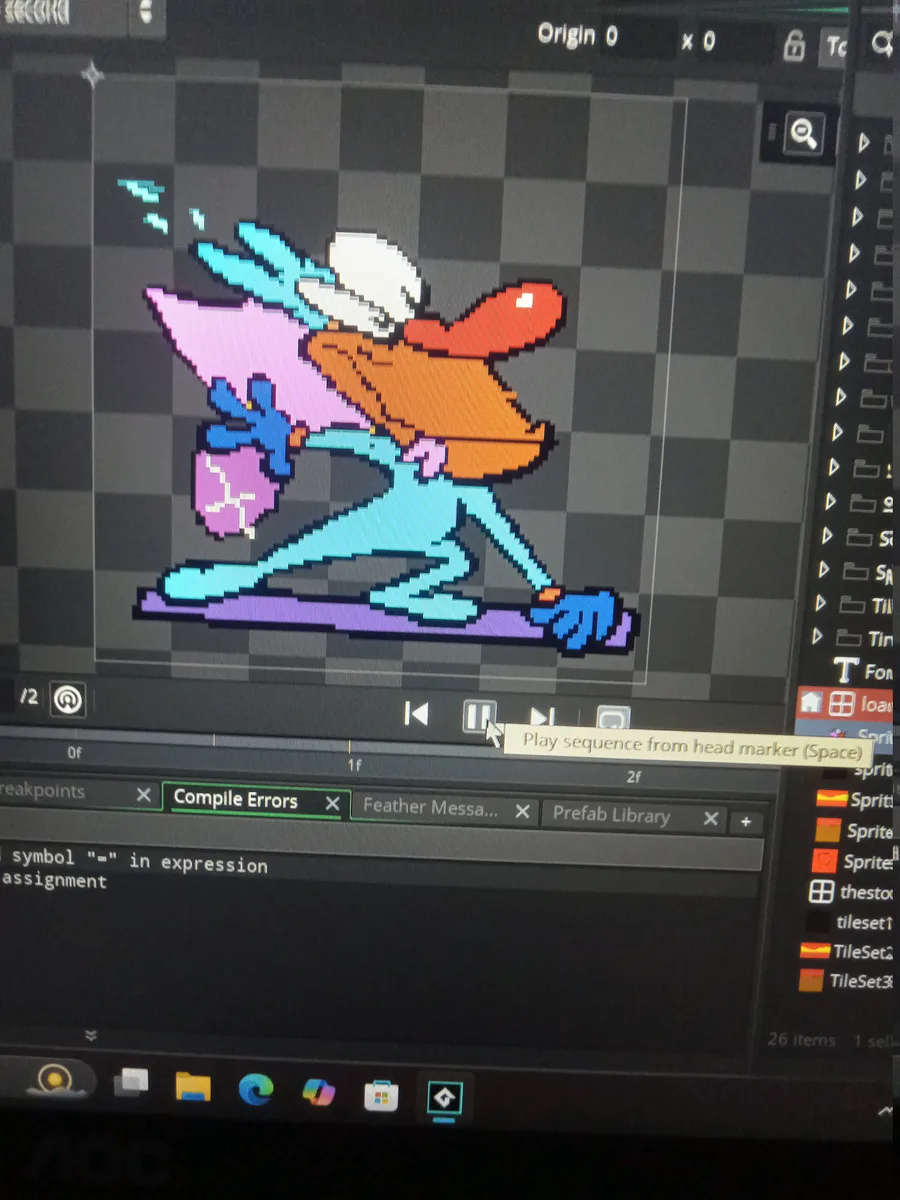Close the Prefab Library tab
The width and height of the screenshot is (900, 1200).
[x=710, y=819]
